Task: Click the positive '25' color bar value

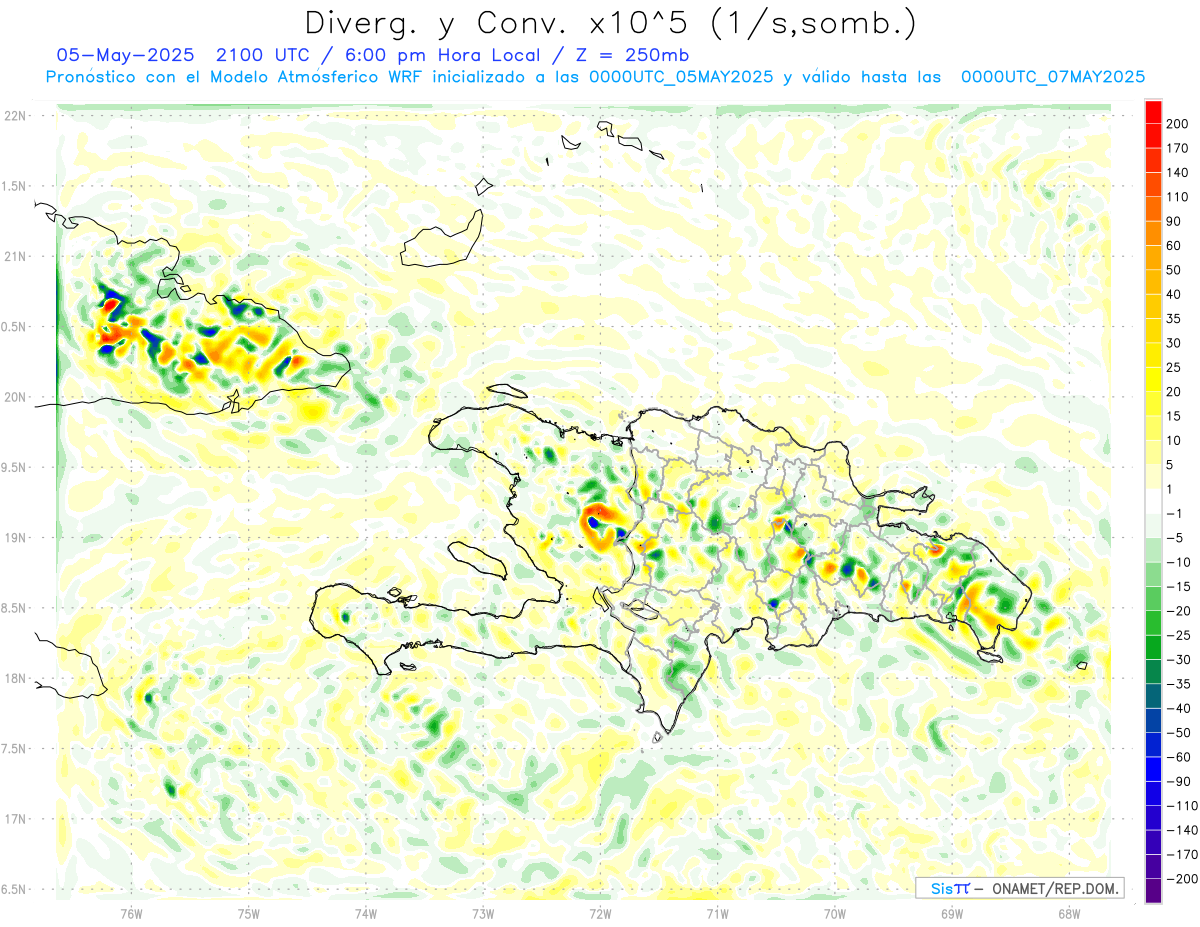Action: pos(1174,368)
